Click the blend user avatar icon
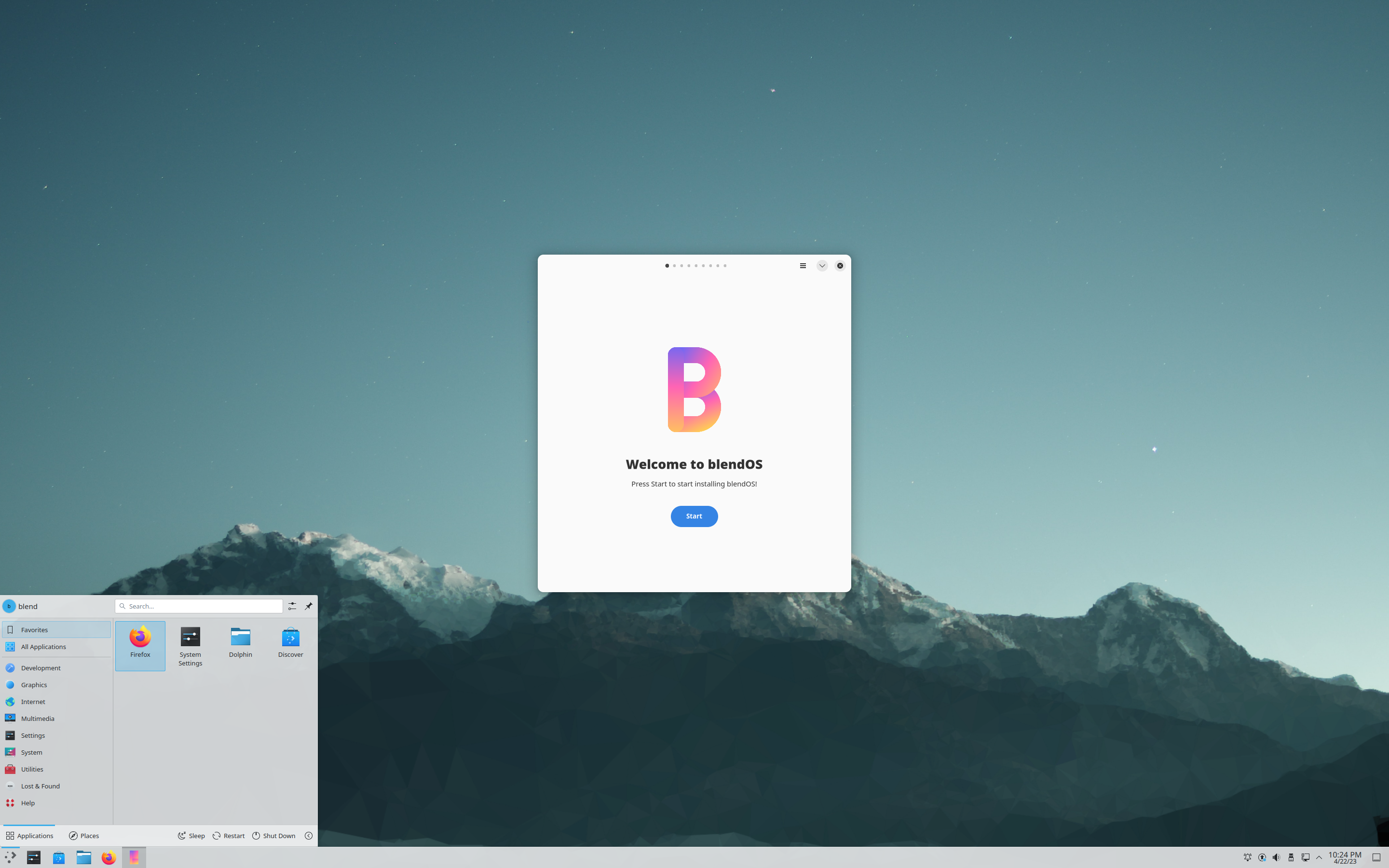The image size is (1389, 868). coord(9,606)
